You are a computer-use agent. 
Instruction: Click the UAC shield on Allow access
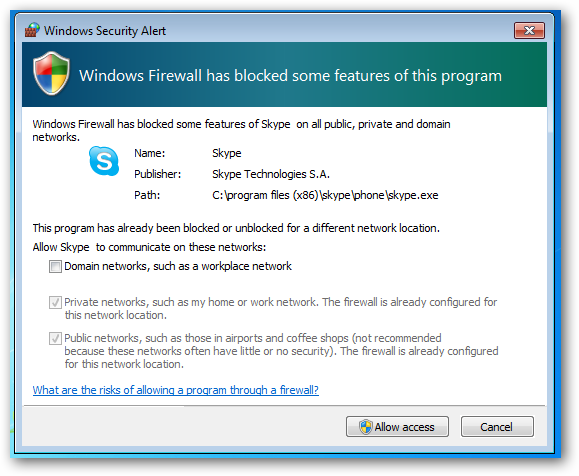click(366, 427)
